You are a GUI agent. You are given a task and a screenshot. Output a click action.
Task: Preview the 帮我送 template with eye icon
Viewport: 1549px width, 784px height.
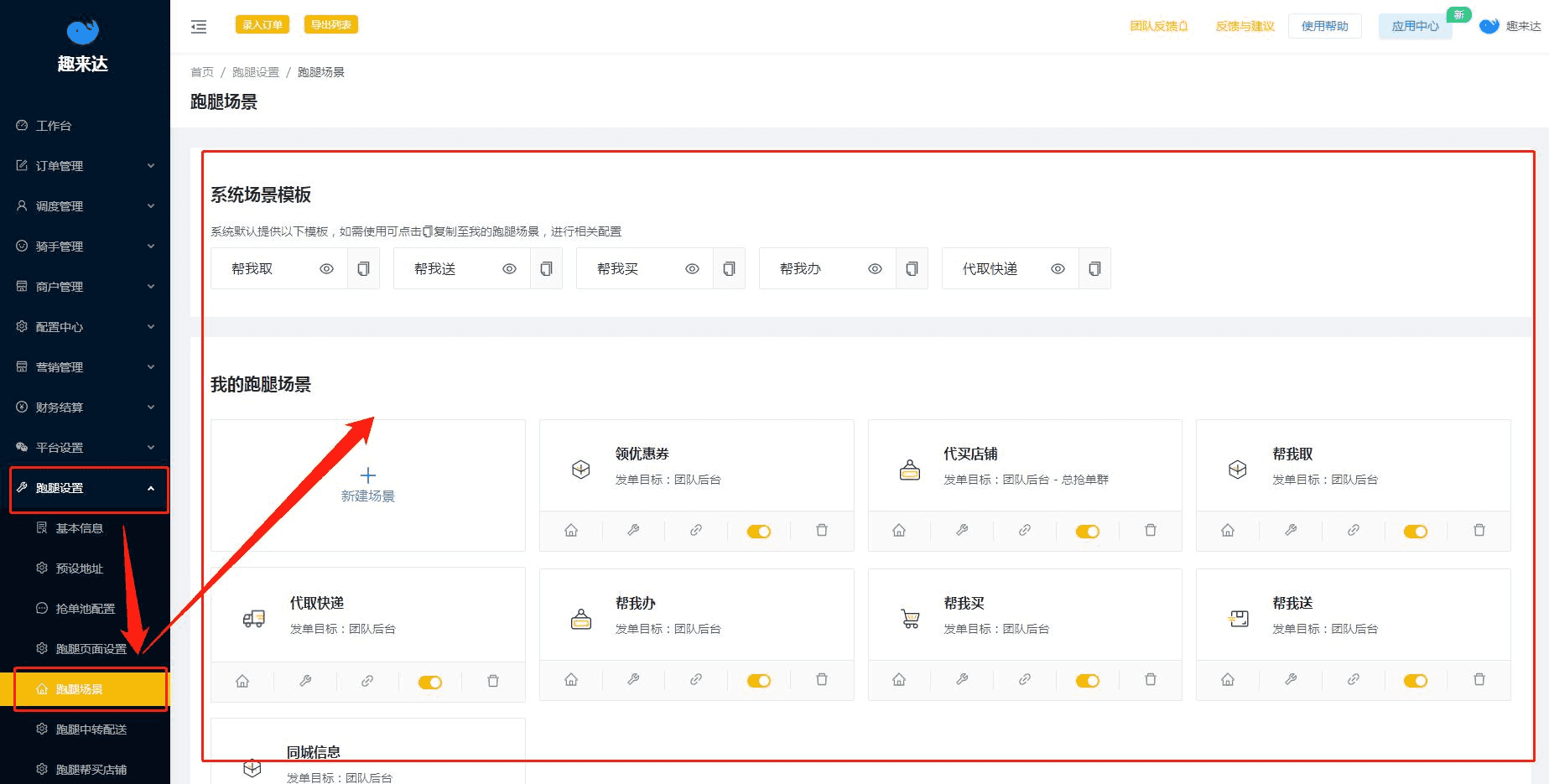pos(509,269)
